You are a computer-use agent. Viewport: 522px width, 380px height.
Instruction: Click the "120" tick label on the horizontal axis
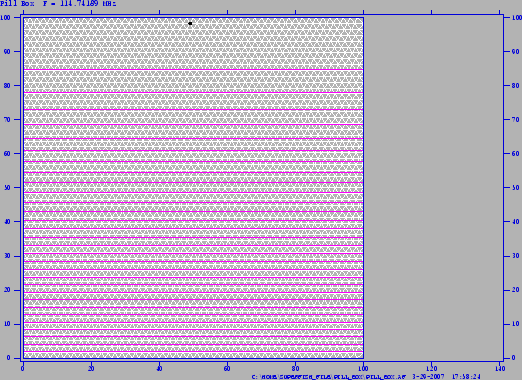(431, 369)
